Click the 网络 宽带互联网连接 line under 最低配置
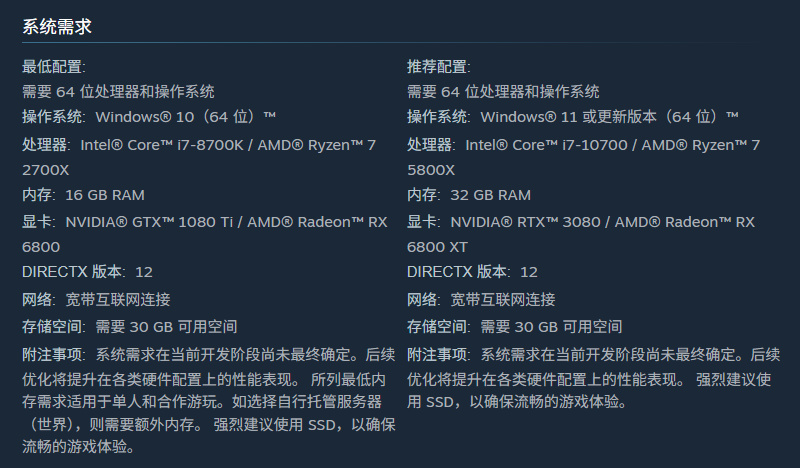The height and width of the screenshot is (468, 800). coord(96,299)
